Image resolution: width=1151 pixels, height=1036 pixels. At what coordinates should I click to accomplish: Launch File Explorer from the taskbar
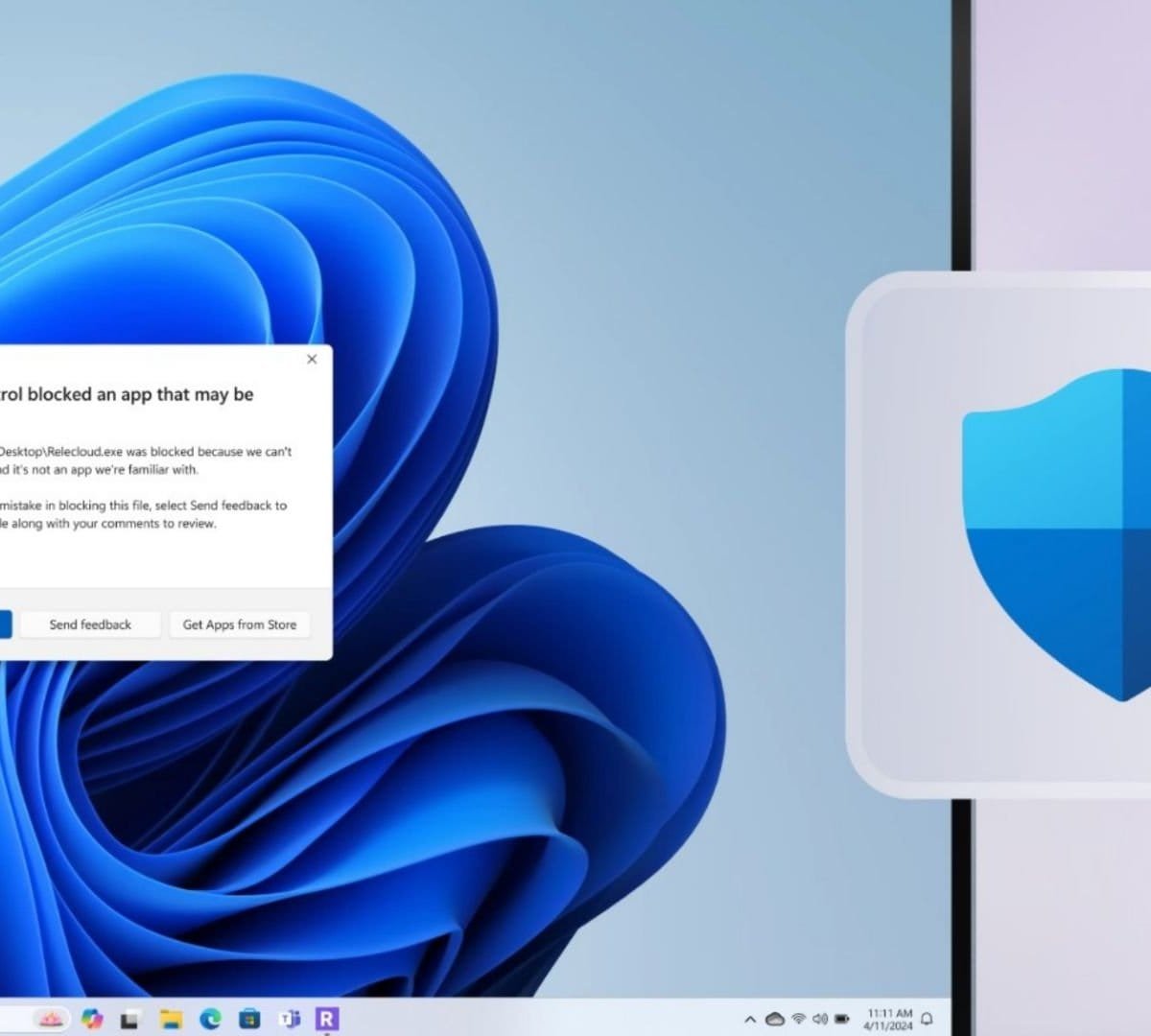(171, 1019)
